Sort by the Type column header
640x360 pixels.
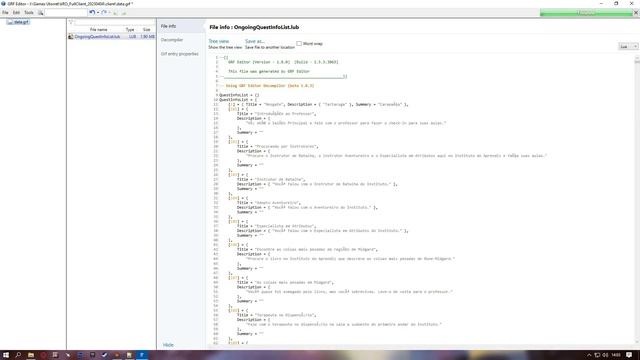pyautogui.click(x=130, y=30)
